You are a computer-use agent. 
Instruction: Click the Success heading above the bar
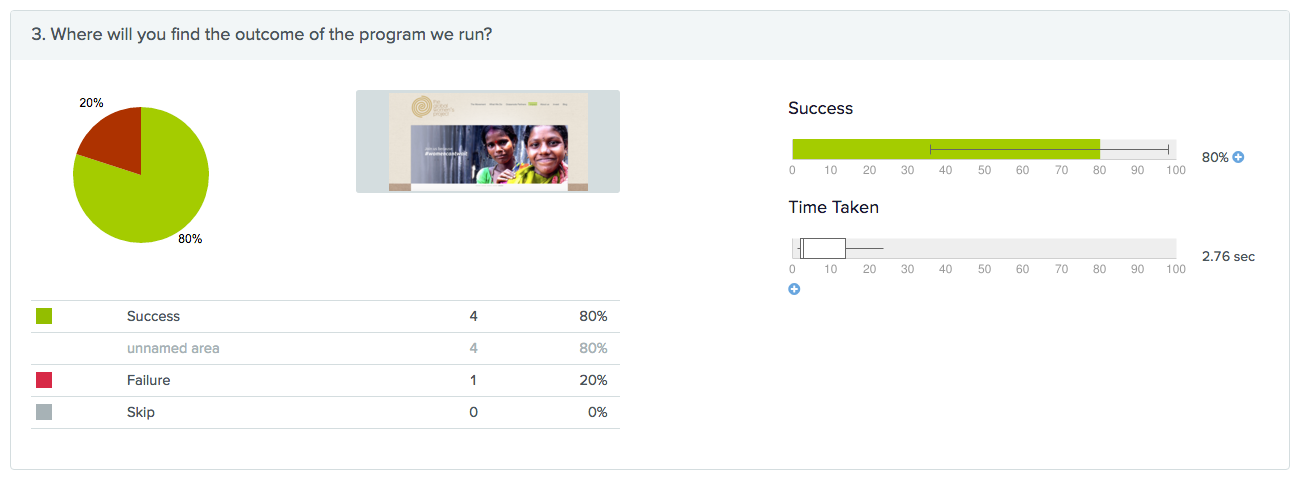(820, 108)
